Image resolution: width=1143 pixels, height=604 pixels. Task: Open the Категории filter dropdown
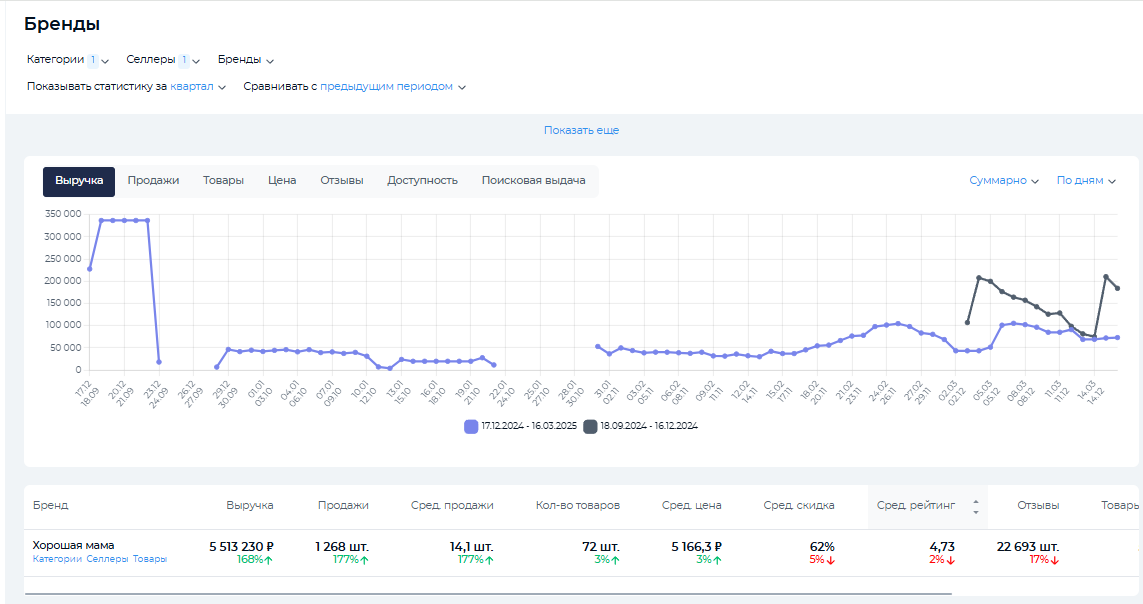[x=67, y=60]
